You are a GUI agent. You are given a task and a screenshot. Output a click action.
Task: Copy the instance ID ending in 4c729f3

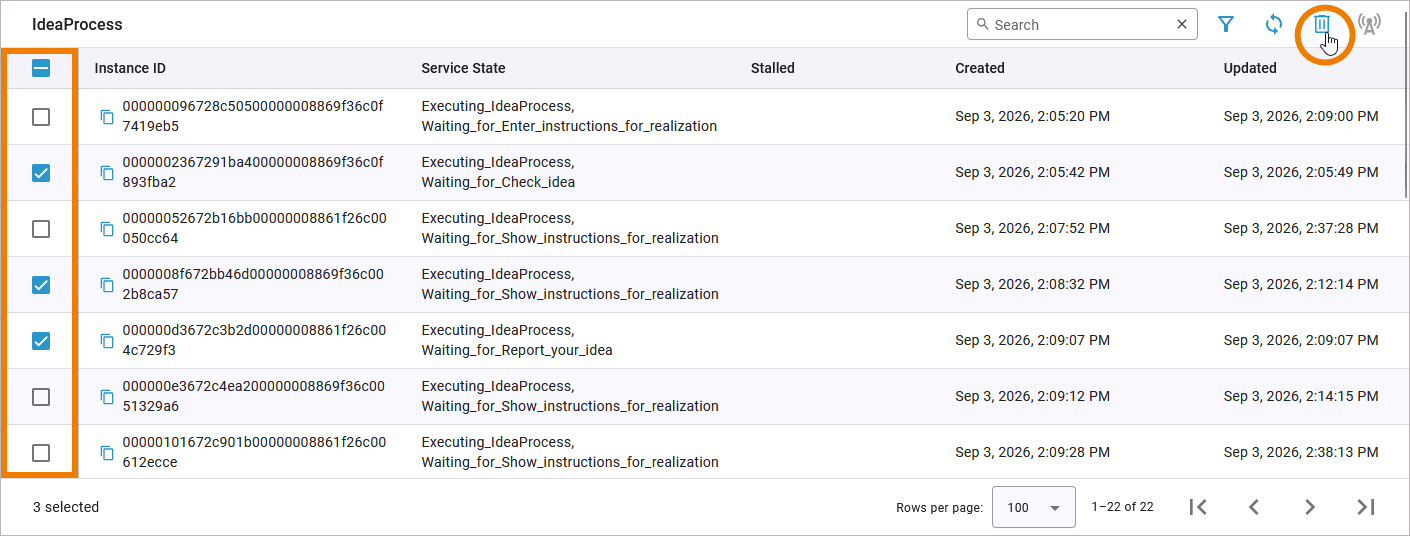(107, 341)
